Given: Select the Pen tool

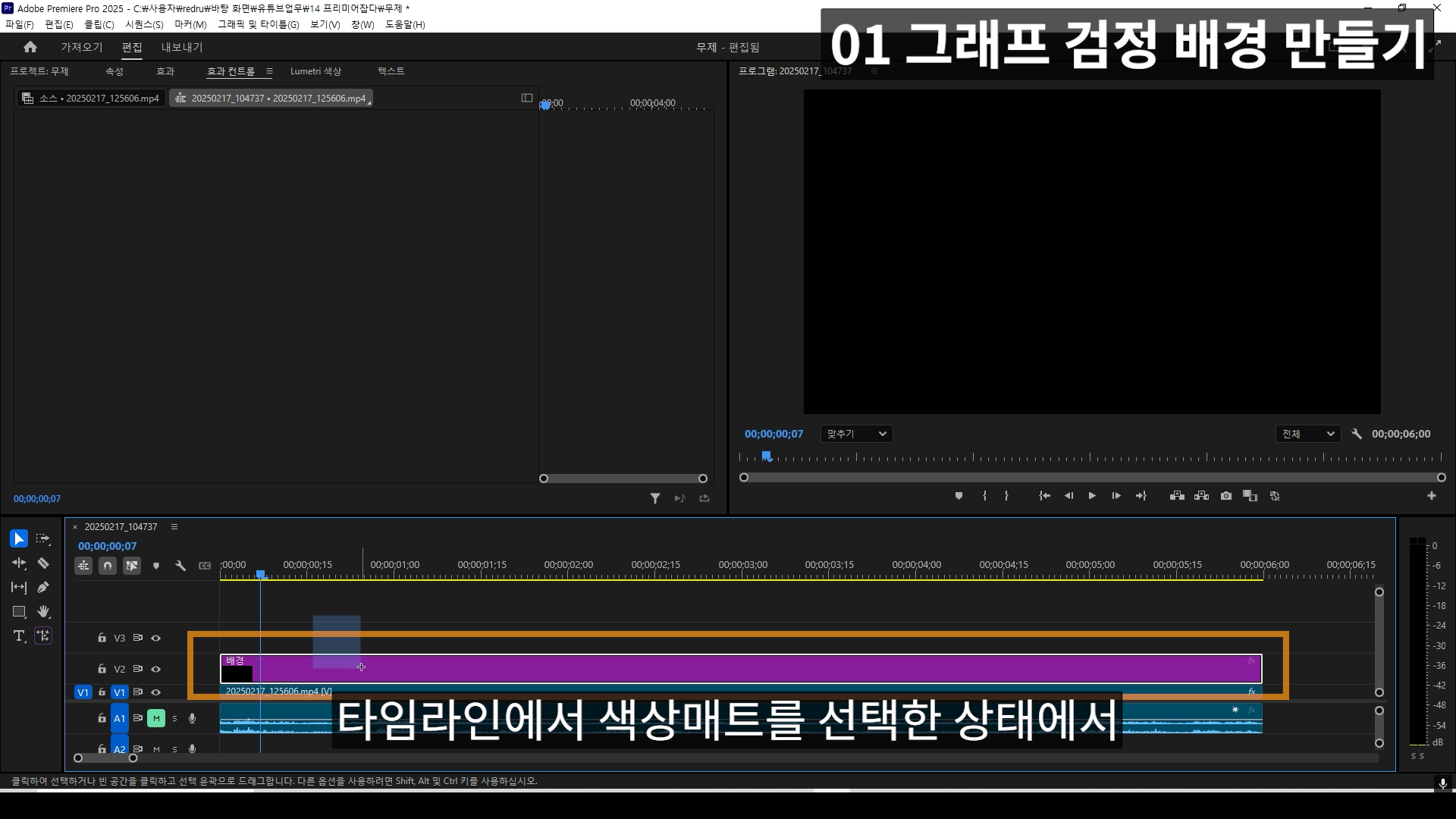Looking at the screenshot, I should pos(43,587).
